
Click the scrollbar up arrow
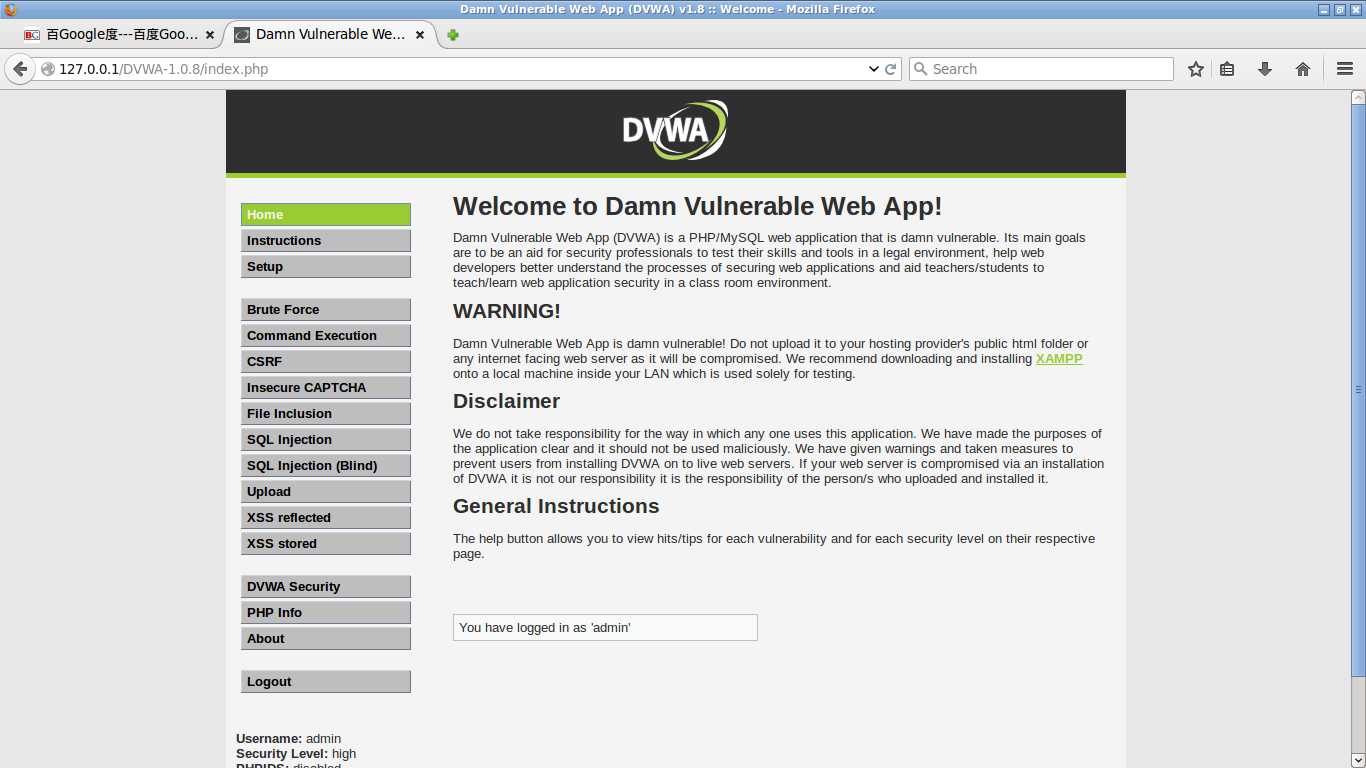1358,97
